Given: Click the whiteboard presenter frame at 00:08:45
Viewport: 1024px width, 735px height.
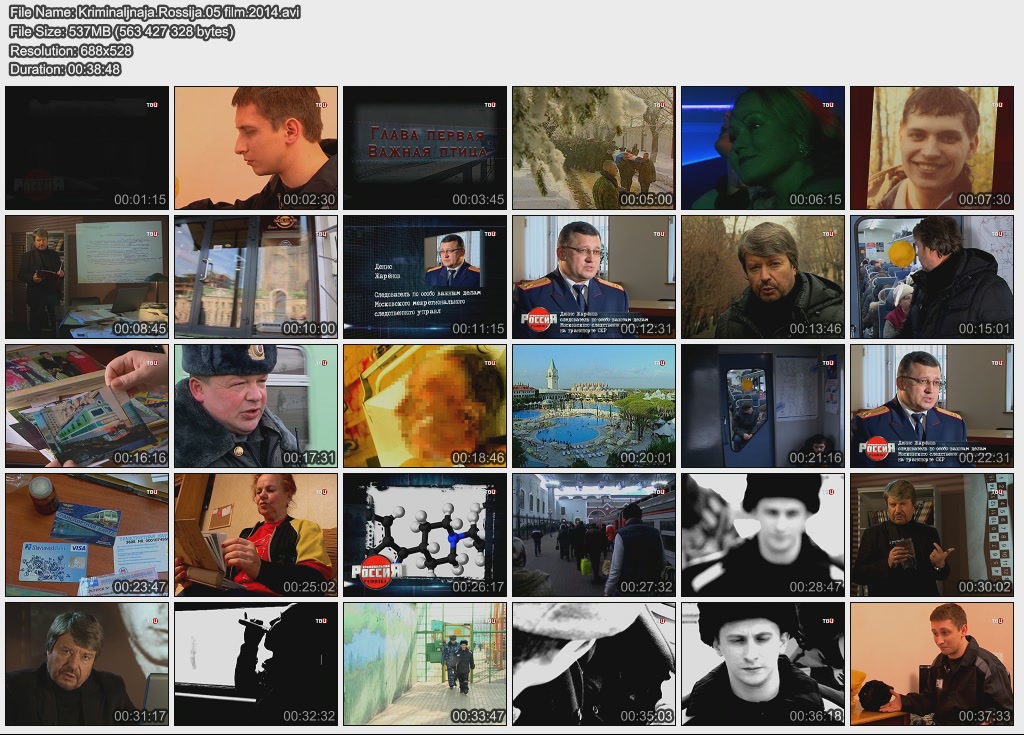Looking at the screenshot, I should click(x=87, y=277).
